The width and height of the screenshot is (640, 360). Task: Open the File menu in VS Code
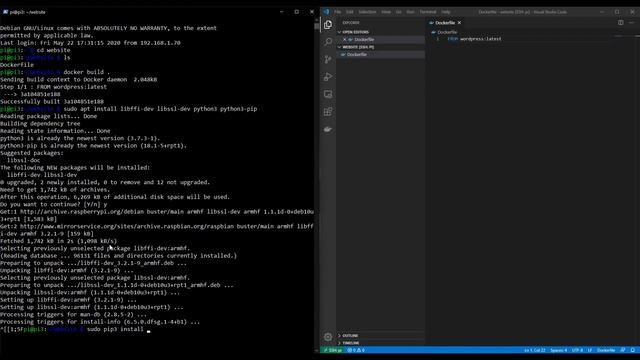pos(338,12)
